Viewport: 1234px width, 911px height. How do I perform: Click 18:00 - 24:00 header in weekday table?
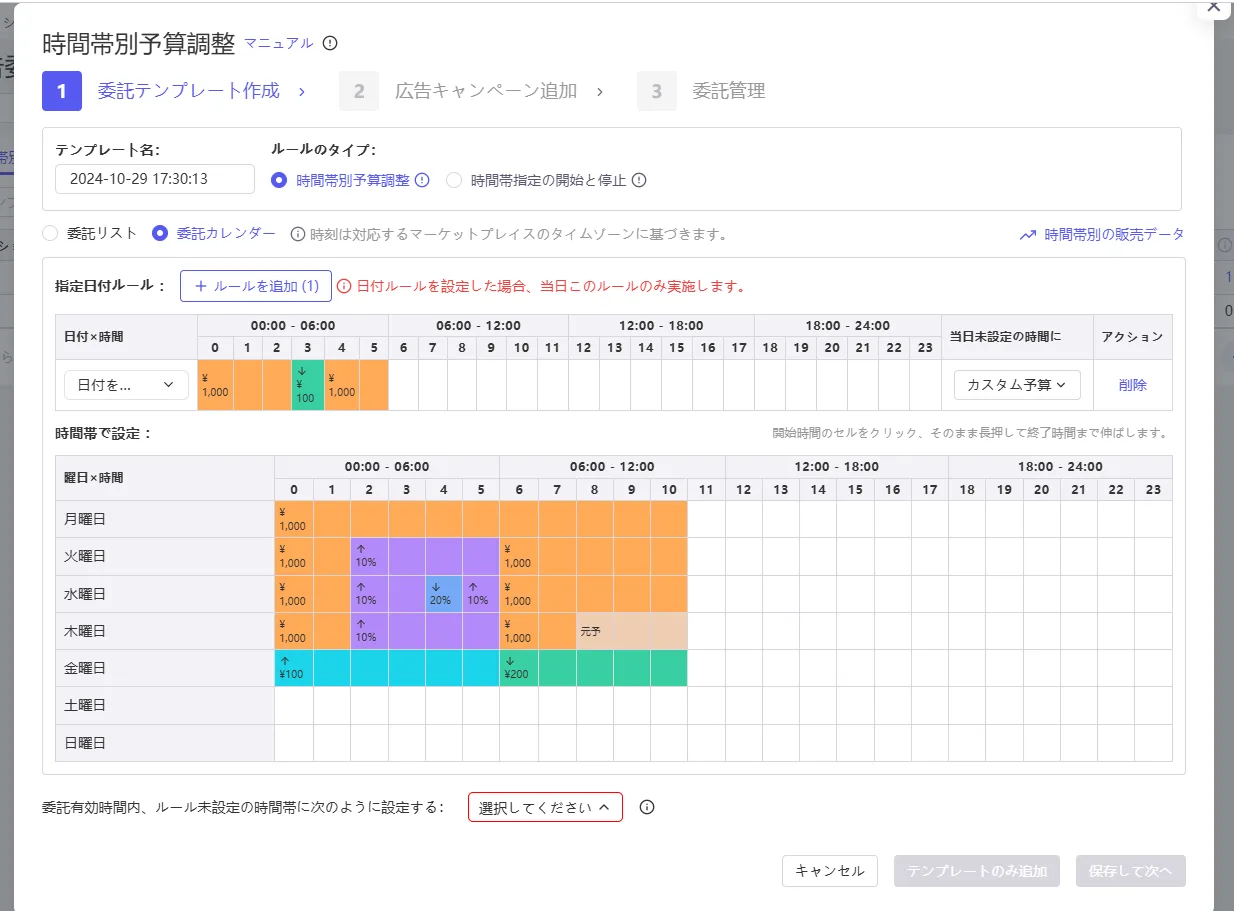(1060, 467)
